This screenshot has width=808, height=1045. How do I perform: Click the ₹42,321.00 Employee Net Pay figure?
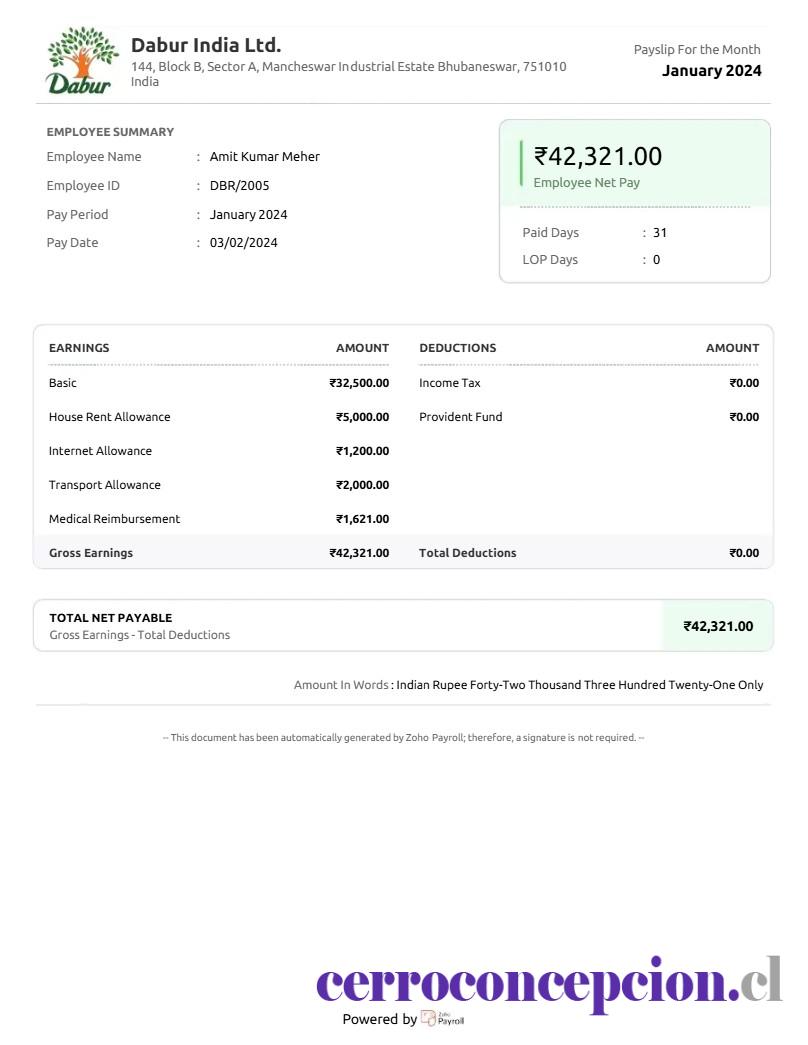point(597,156)
